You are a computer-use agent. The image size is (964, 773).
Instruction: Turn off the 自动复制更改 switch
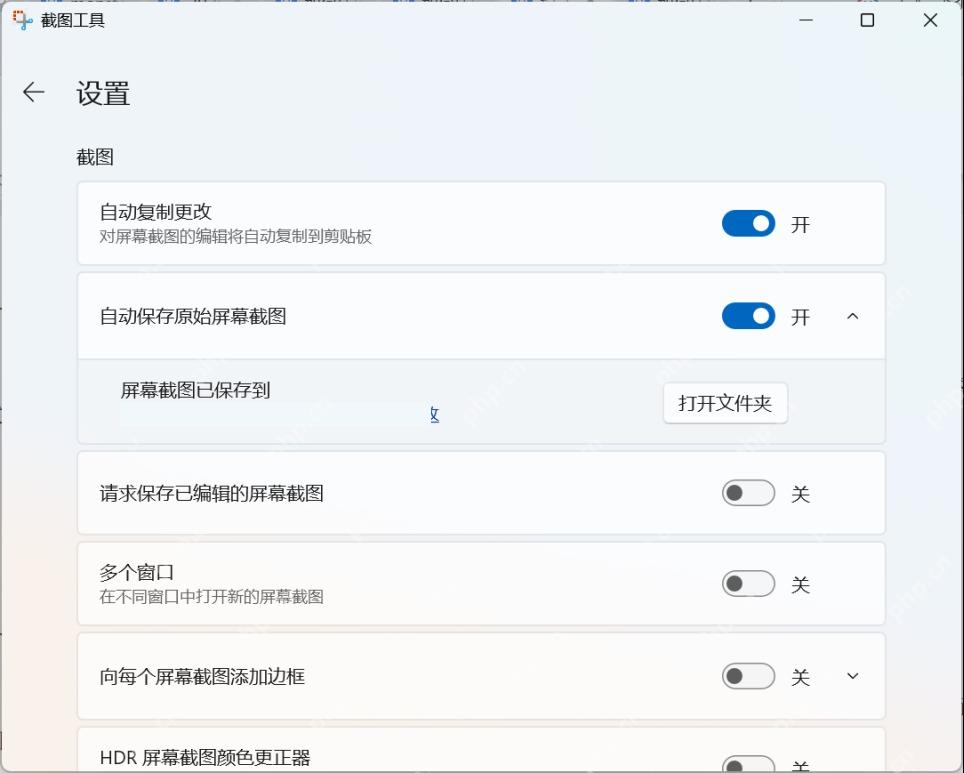point(748,224)
